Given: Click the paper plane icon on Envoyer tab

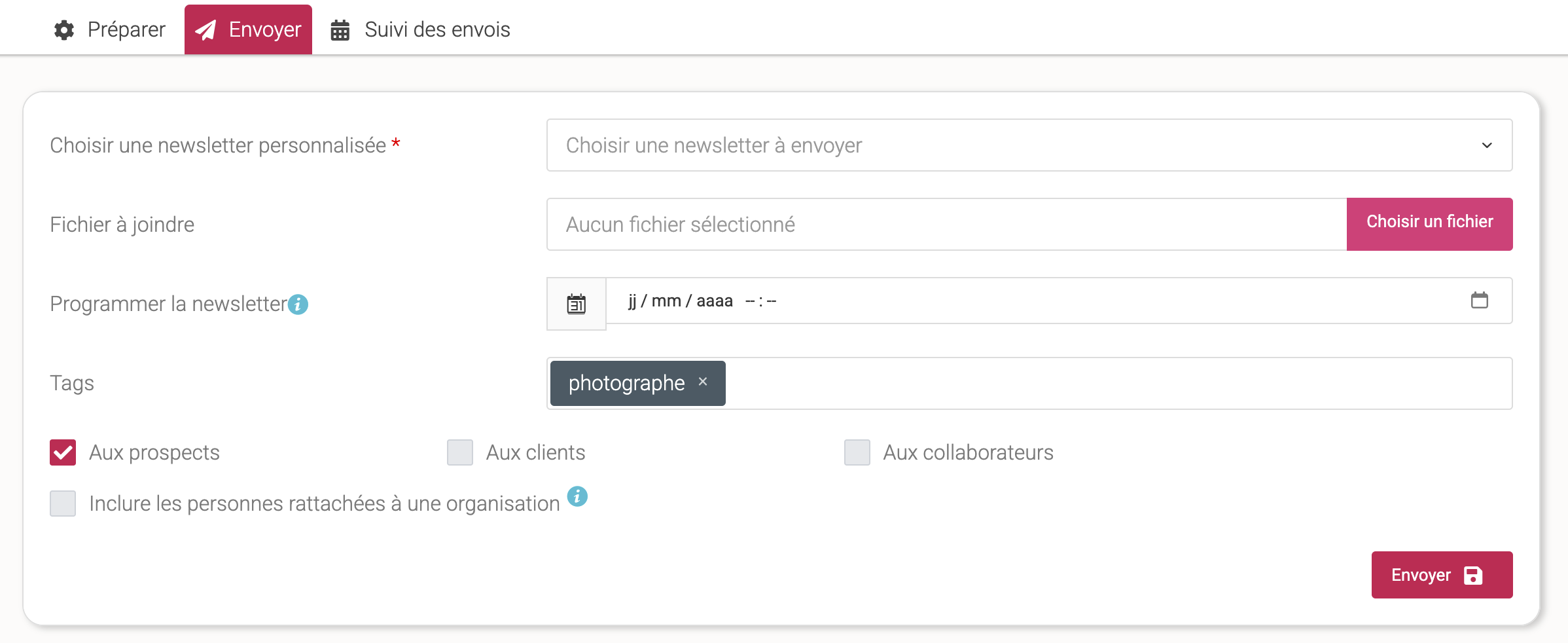Looking at the screenshot, I should (206, 30).
